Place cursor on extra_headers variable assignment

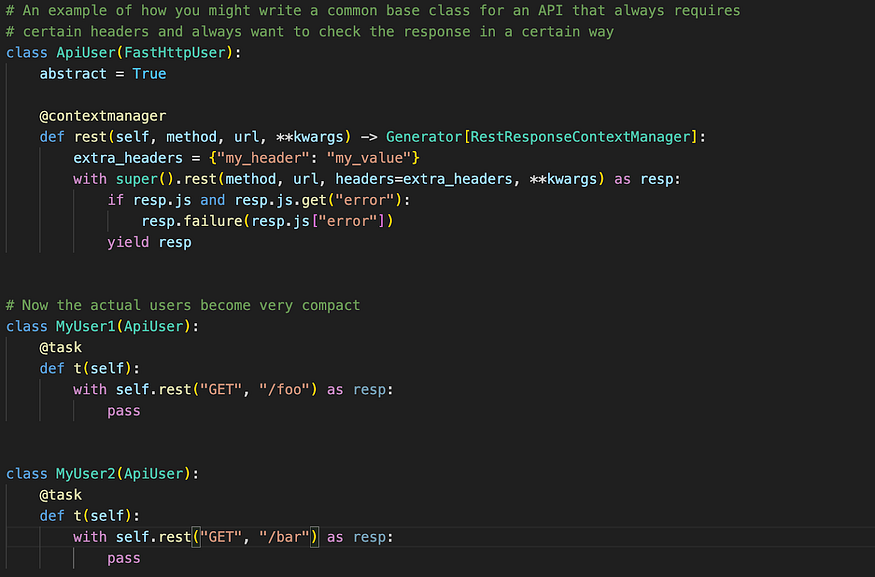(x=128, y=158)
